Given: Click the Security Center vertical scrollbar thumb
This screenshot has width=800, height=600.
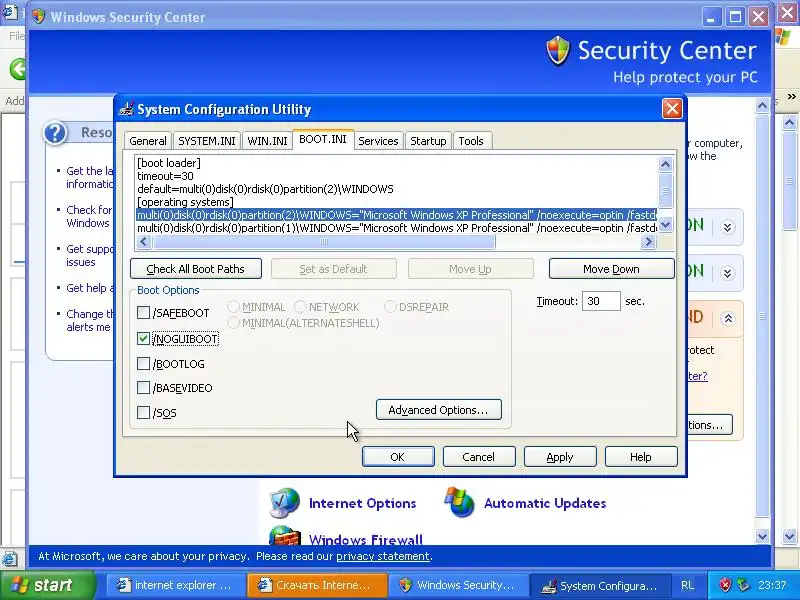Looking at the screenshot, I should [x=762, y=315].
